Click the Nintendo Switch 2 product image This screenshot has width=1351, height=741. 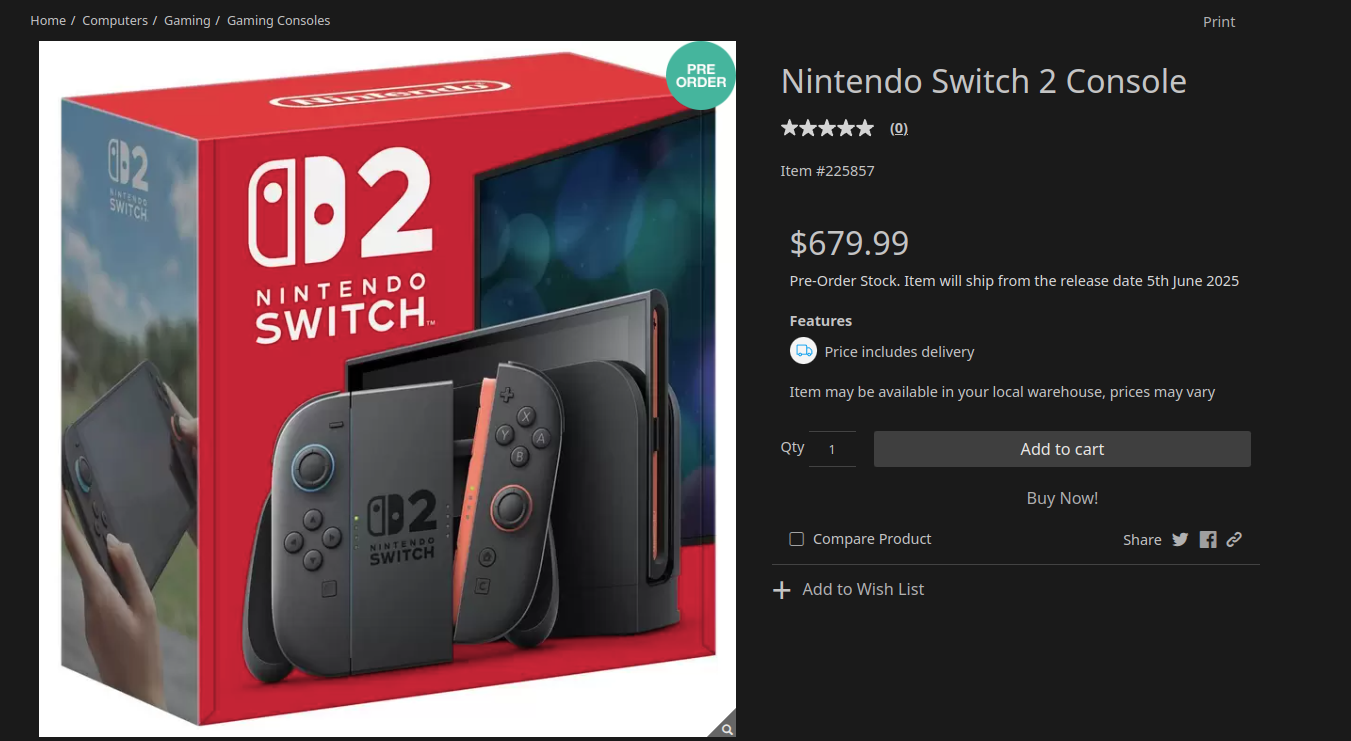387,389
